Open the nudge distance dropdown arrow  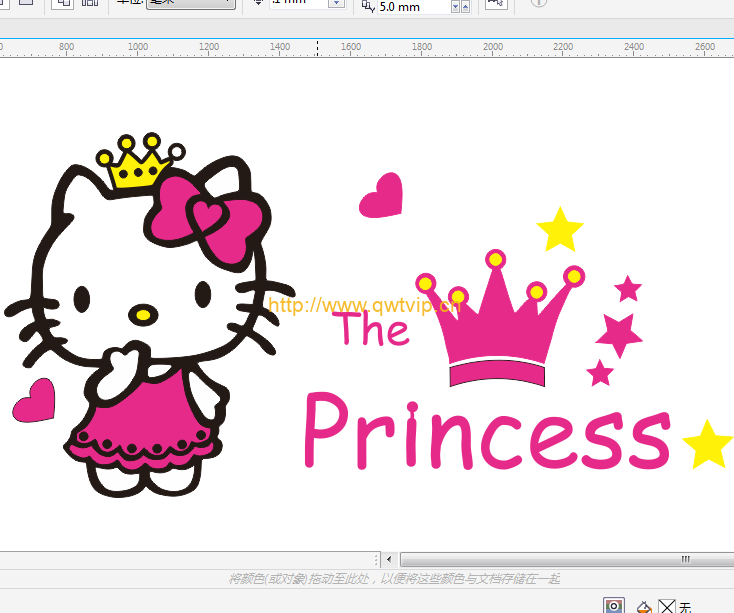(336, 3)
